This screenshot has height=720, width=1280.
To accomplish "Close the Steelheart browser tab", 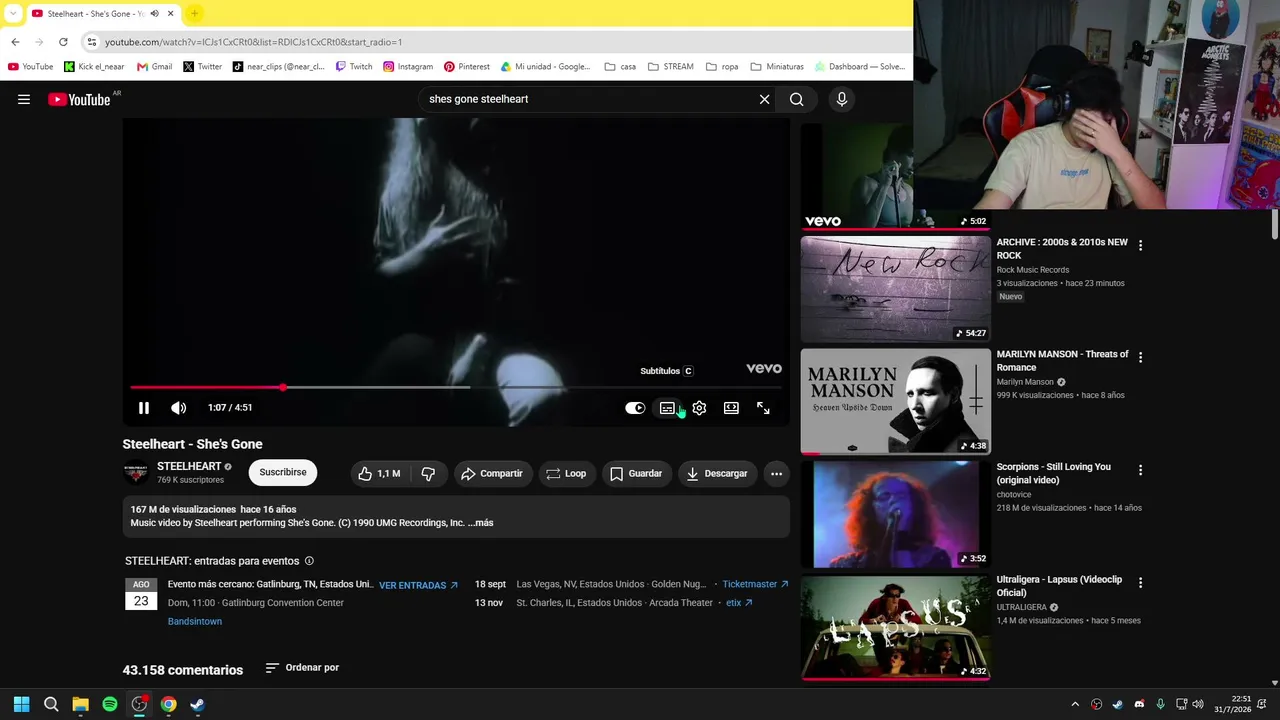I will pos(170,13).
